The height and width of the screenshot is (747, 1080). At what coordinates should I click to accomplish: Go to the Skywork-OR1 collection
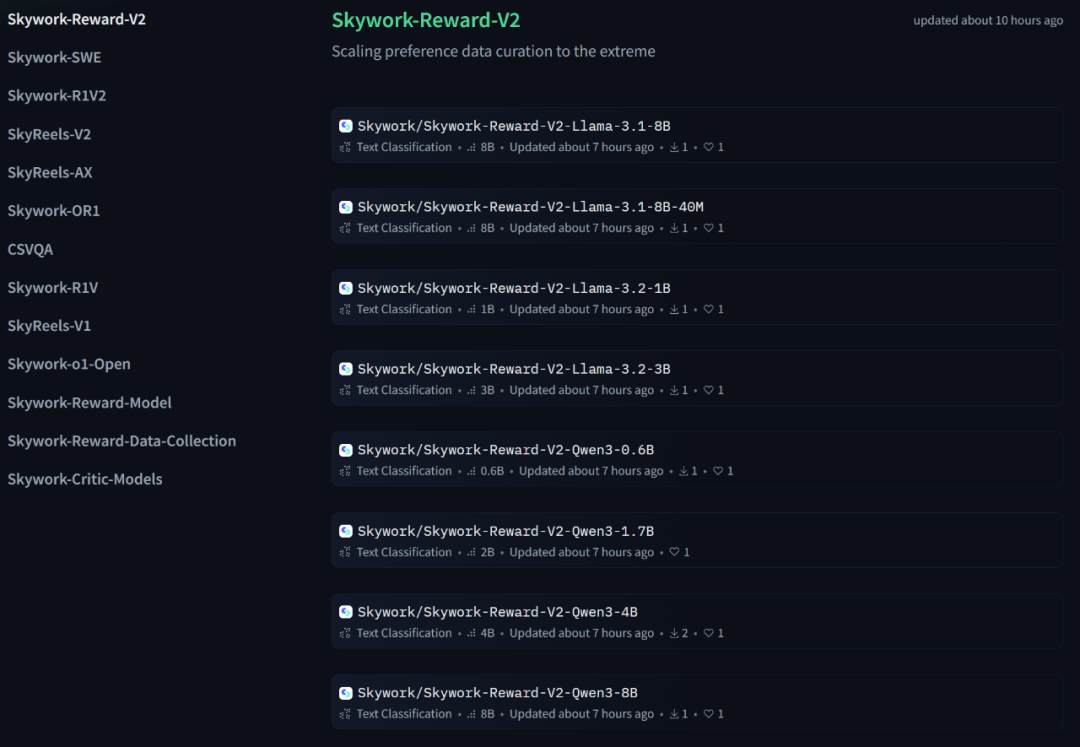[54, 211]
